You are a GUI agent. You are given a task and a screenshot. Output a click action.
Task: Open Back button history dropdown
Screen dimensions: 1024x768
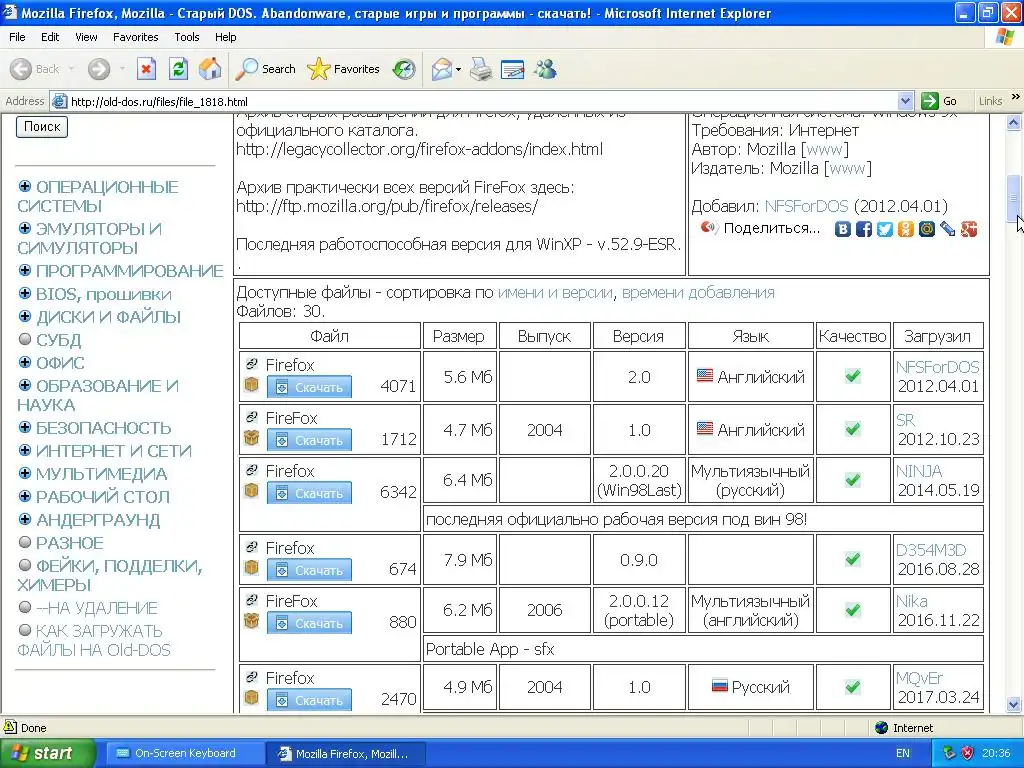tap(71, 69)
